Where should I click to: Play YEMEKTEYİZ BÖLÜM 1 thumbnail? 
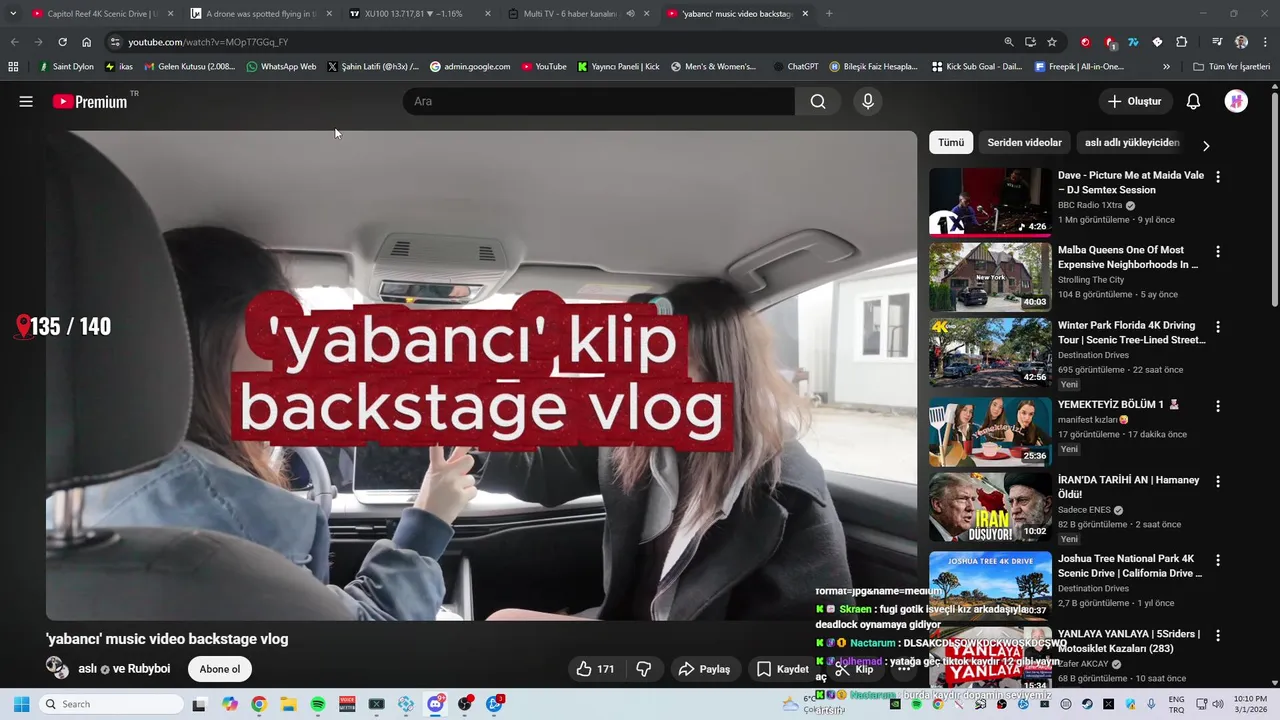click(990, 431)
